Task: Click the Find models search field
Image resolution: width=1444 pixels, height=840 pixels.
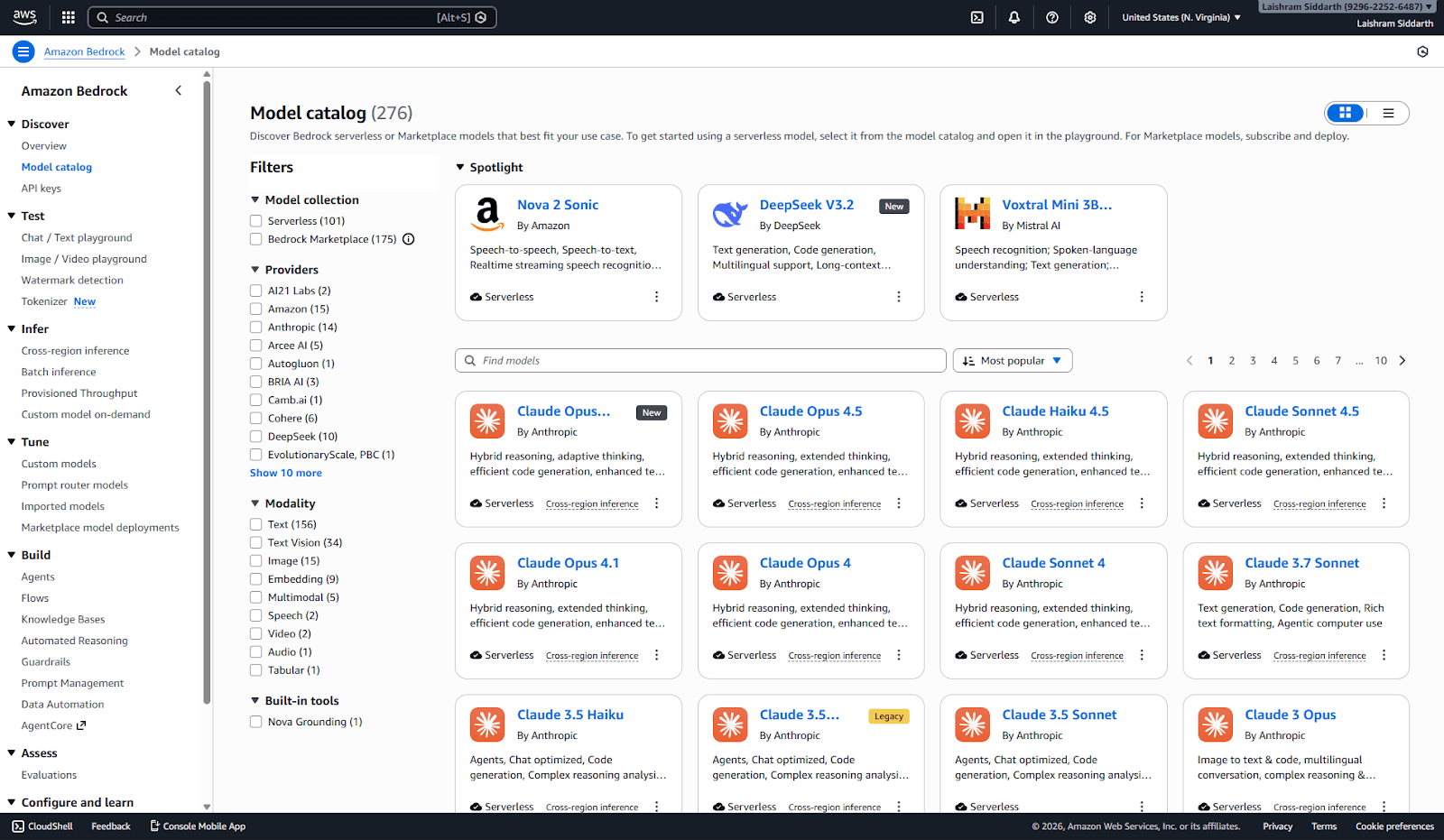Action: (x=700, y=360)
